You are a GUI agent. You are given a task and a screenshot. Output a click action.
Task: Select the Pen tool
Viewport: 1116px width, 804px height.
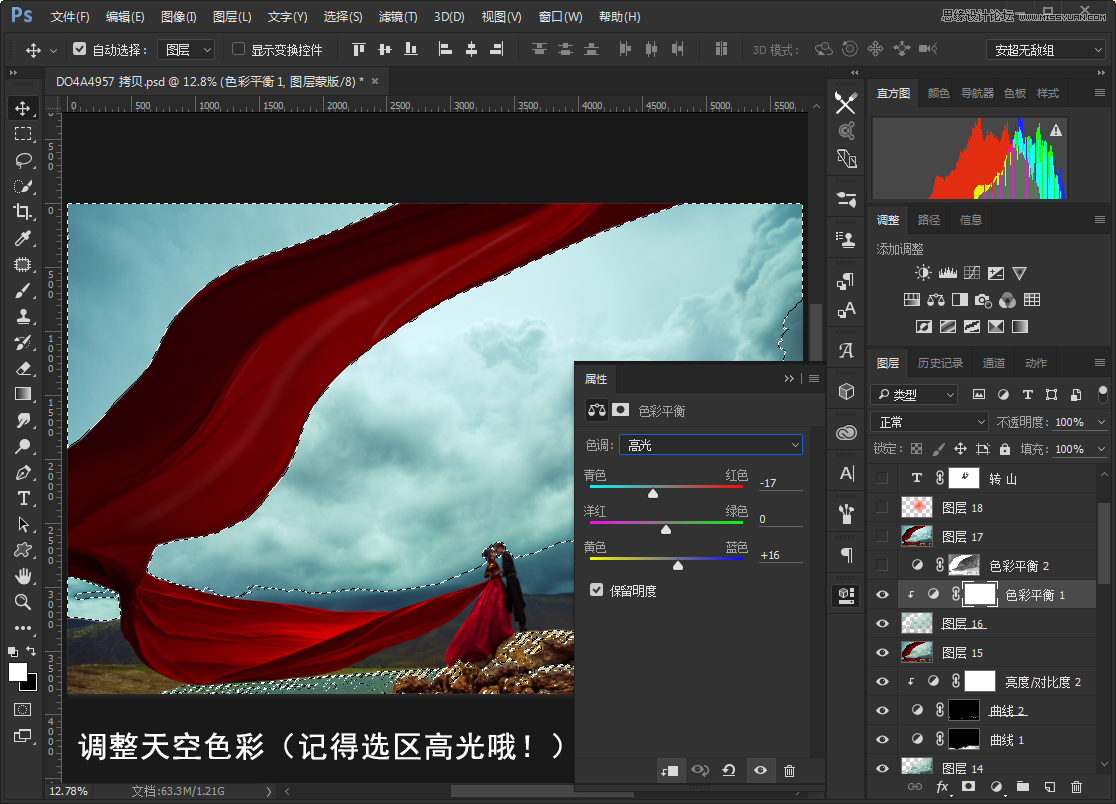coord(23,472)
